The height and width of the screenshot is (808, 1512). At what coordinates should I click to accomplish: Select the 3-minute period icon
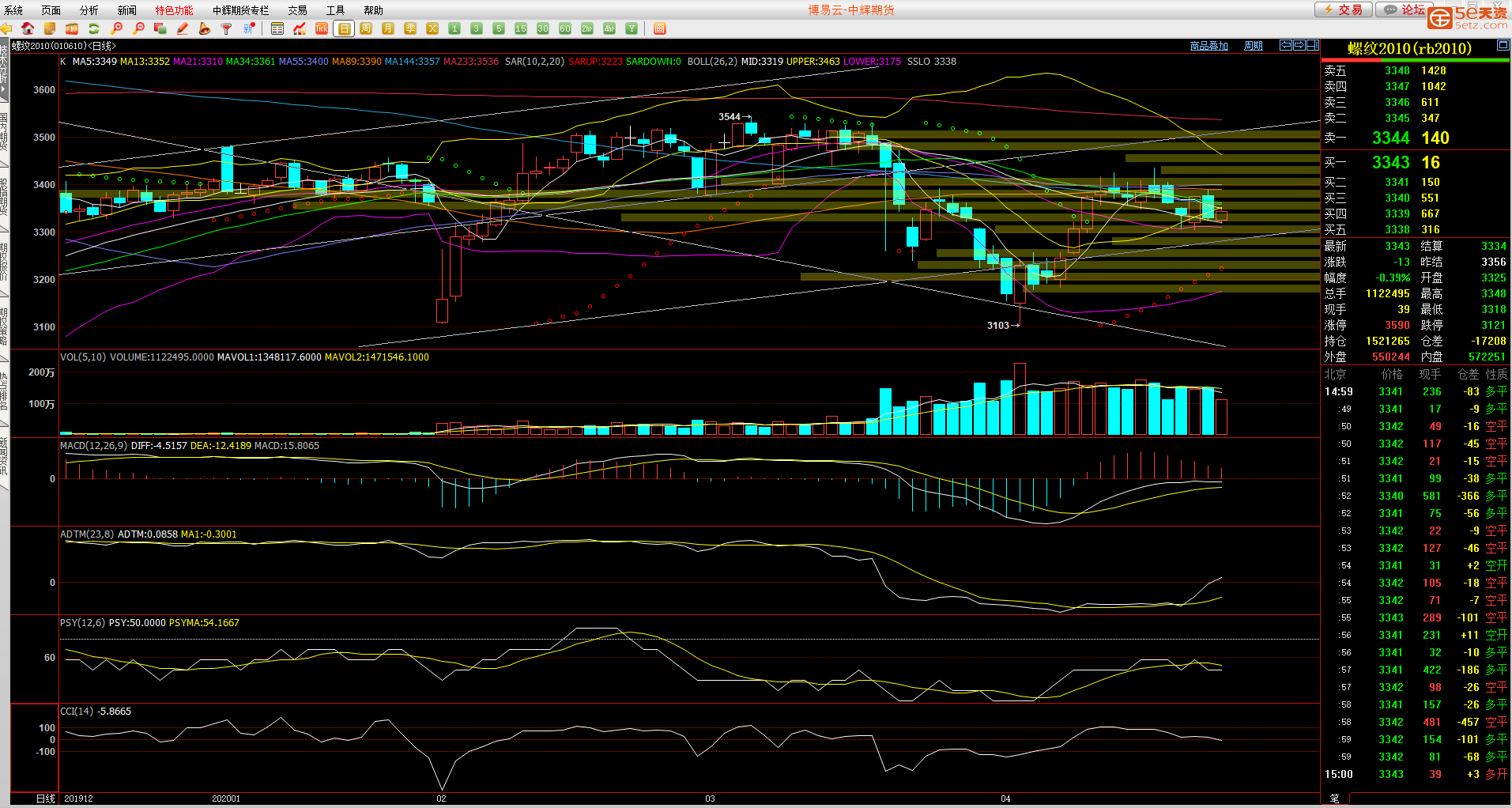click(x=477, y=28)
